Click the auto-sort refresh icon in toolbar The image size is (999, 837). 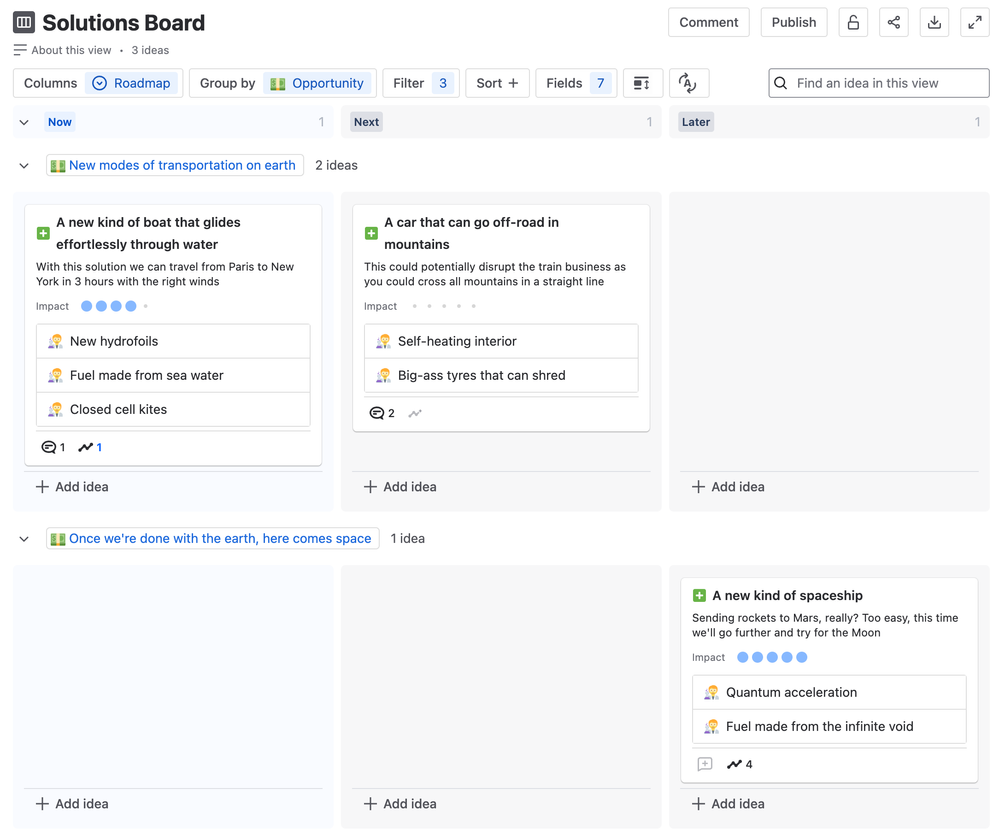tap(688, 83)
